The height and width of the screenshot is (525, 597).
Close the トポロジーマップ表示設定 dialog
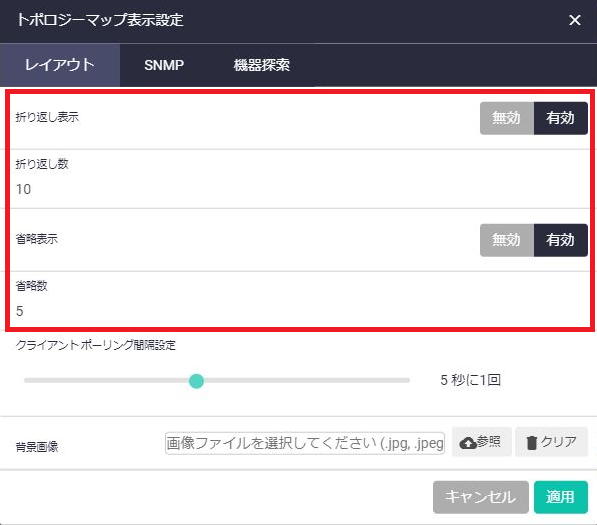pyautogui.click(x=575, y=20)
